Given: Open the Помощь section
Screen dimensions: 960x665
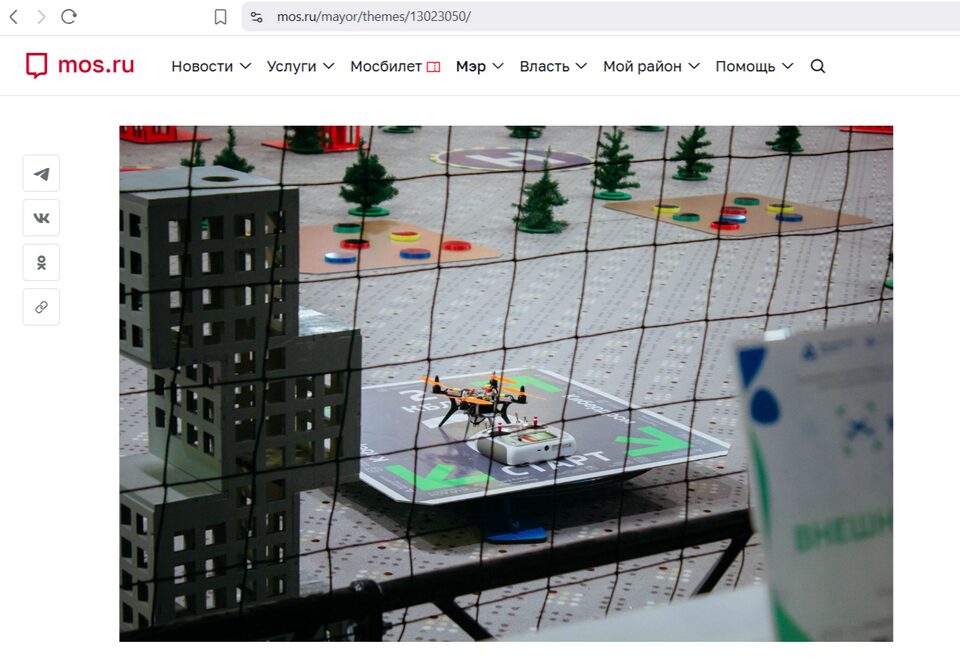Looking at the screenshot, I should pos(753,67).
